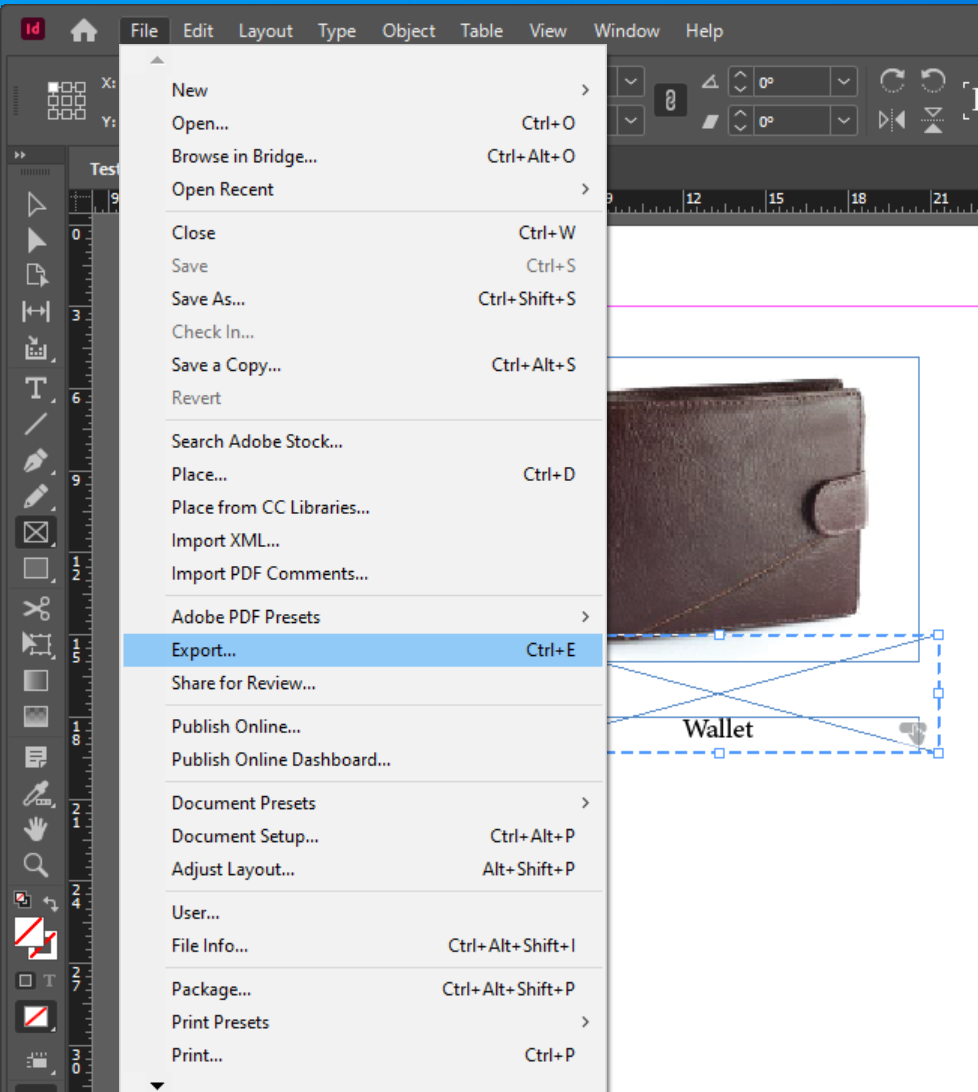Open the shear angle dropdown
The height and width of the screenshot is (1092, 978).
pos(844,121)
